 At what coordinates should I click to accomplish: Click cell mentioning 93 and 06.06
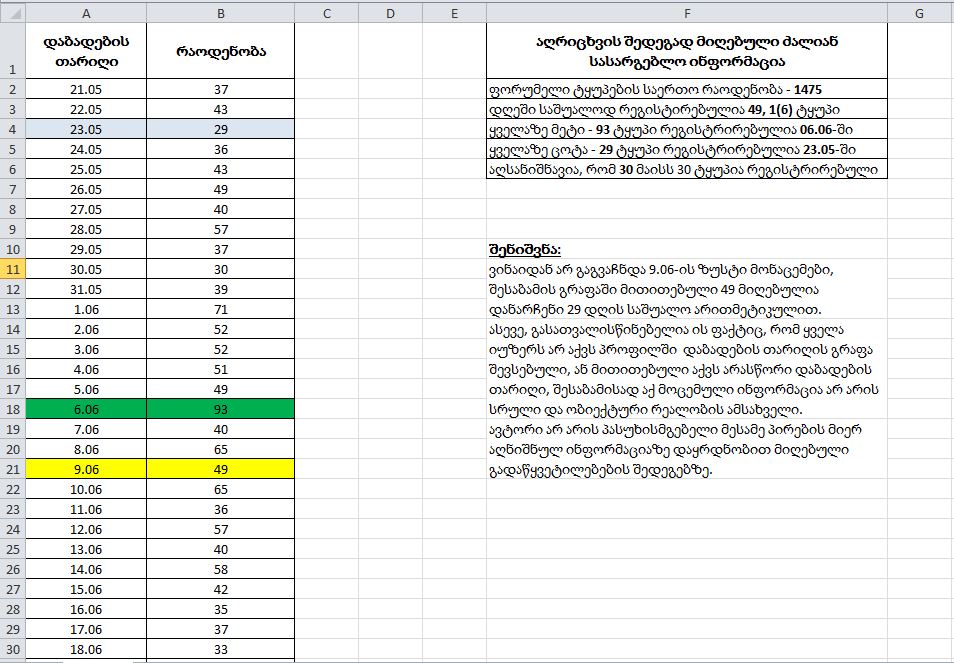(x=687, y=129)
